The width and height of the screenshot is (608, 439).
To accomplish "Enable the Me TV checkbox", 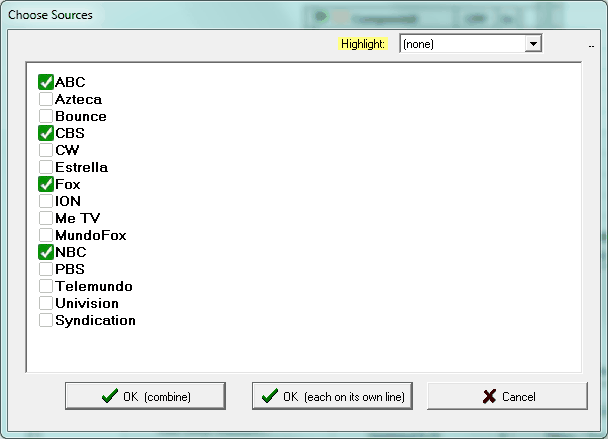I will (46, 218).
